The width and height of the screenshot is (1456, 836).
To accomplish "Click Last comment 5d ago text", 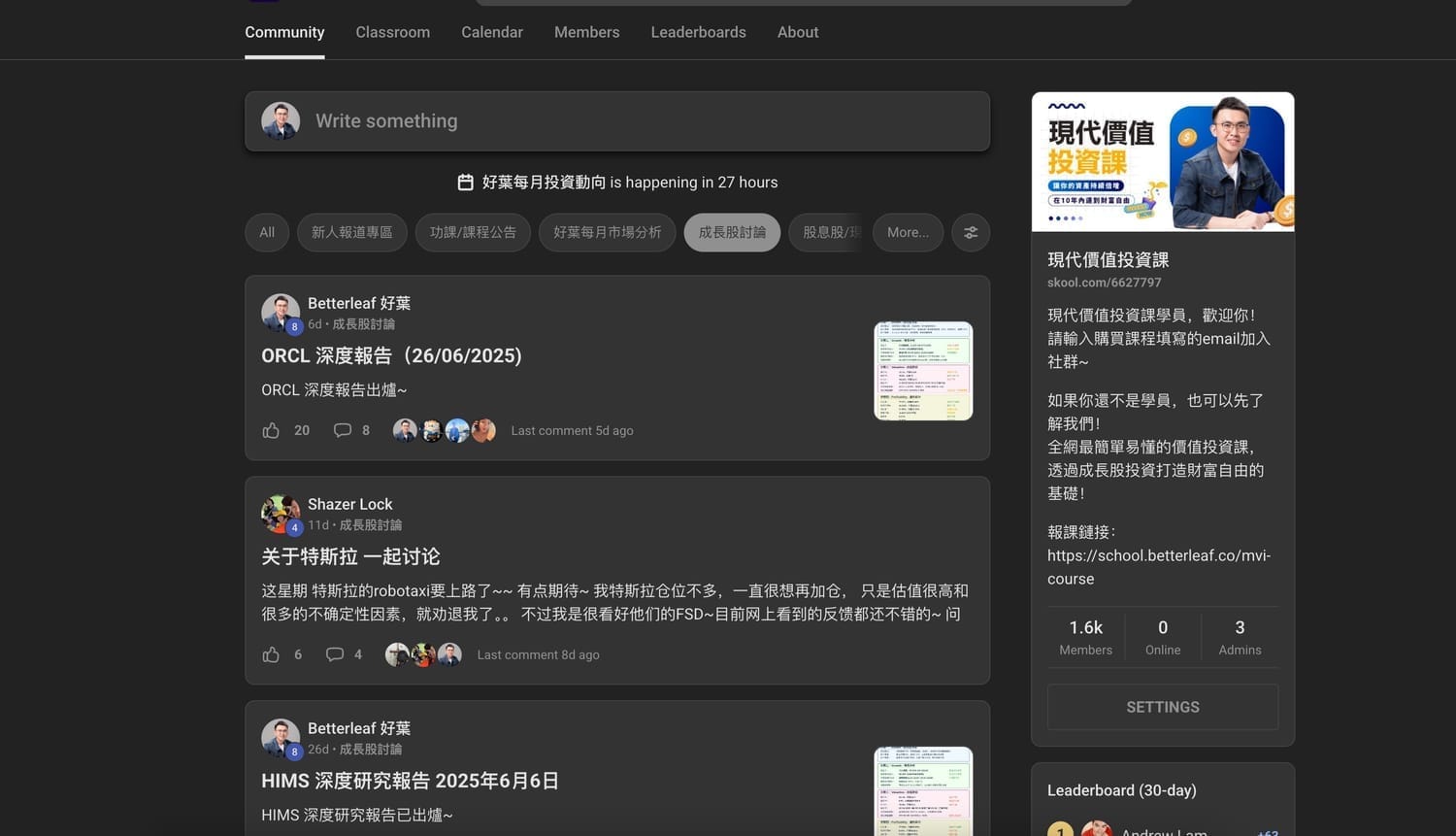I will (572, 431).
